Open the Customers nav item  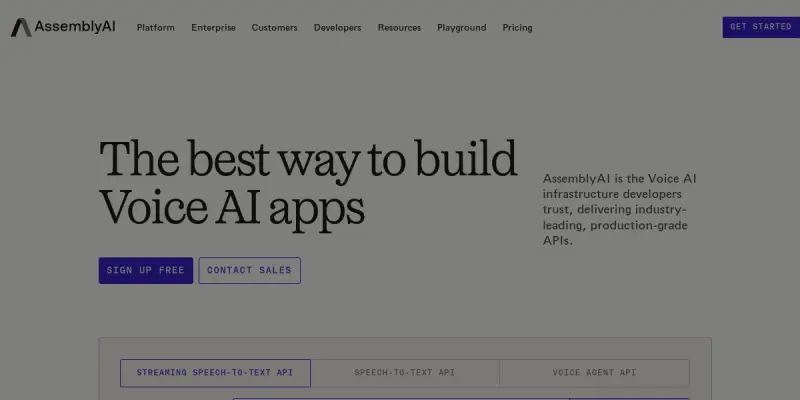click(274, 28)
